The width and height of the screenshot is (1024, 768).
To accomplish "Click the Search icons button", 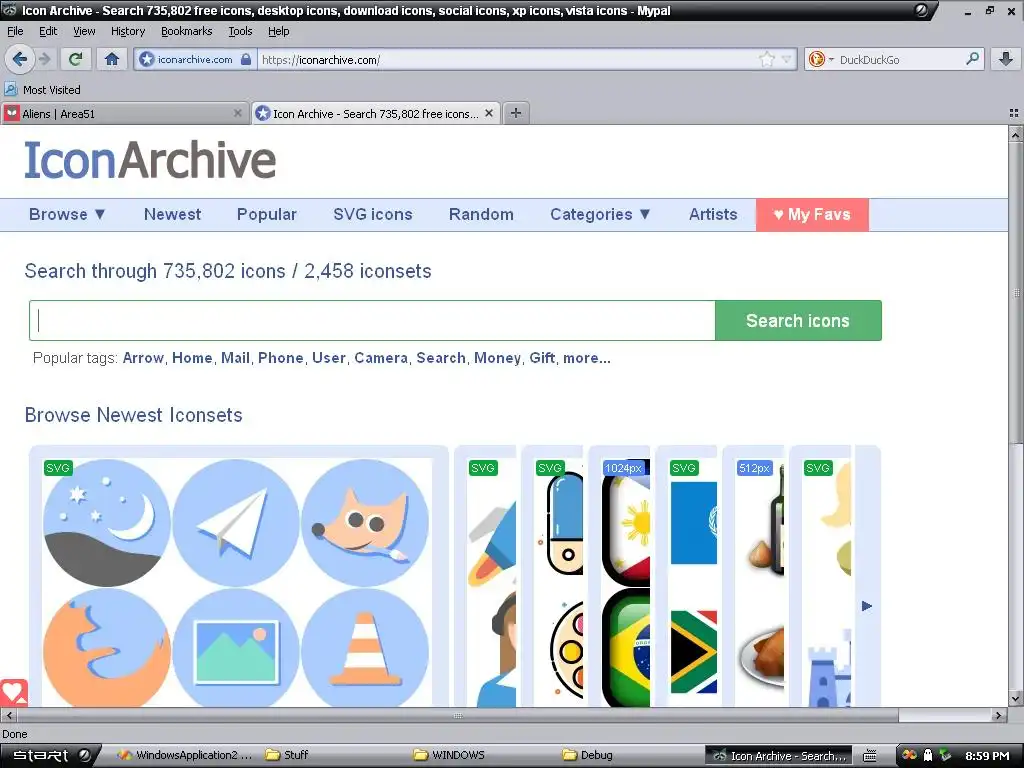I will pos(798,321).
